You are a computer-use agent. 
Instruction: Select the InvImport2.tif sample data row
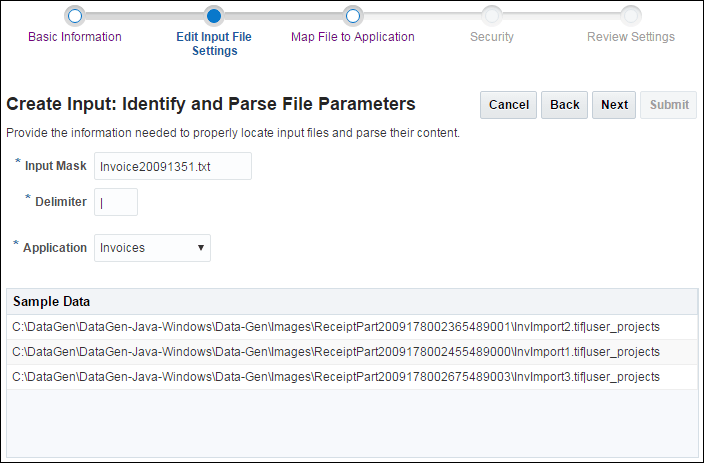tap(336, 326)
